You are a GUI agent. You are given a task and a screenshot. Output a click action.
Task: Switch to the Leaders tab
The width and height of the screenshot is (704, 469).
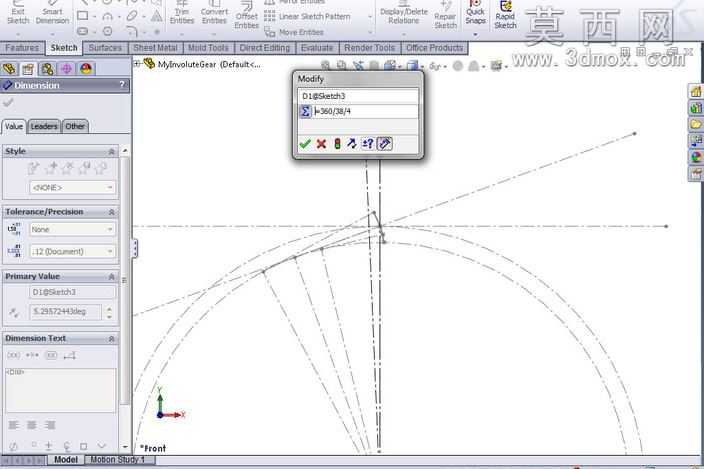pyautogui.click(x=44, y=127)
